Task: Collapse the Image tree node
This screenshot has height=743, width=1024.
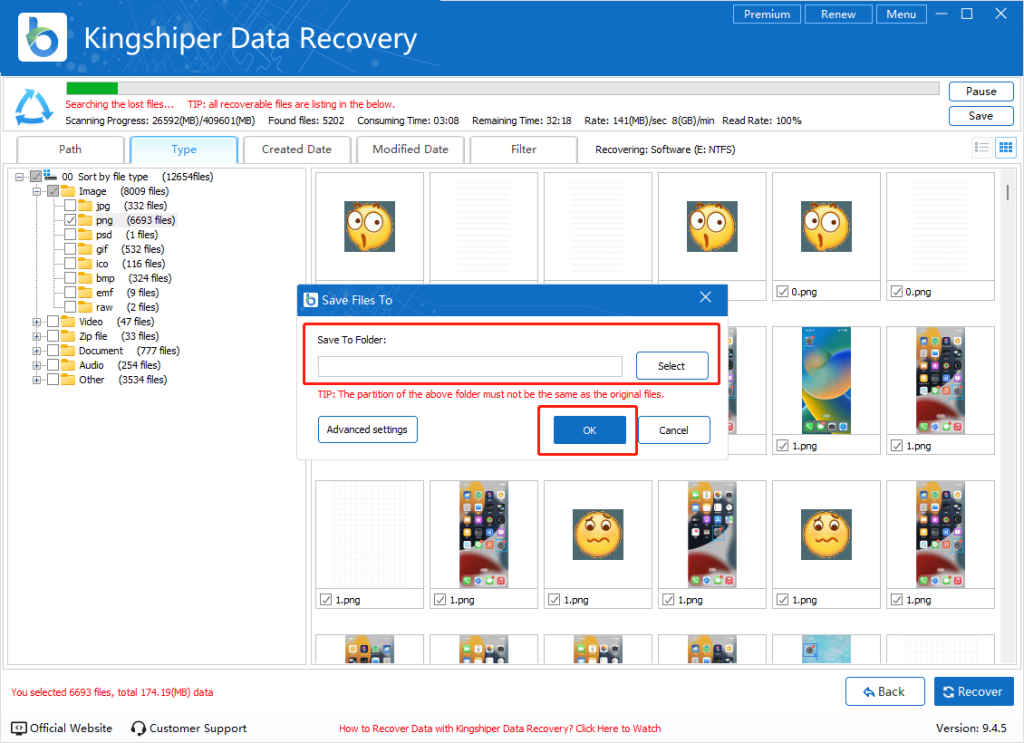Action: pos(37,191)
